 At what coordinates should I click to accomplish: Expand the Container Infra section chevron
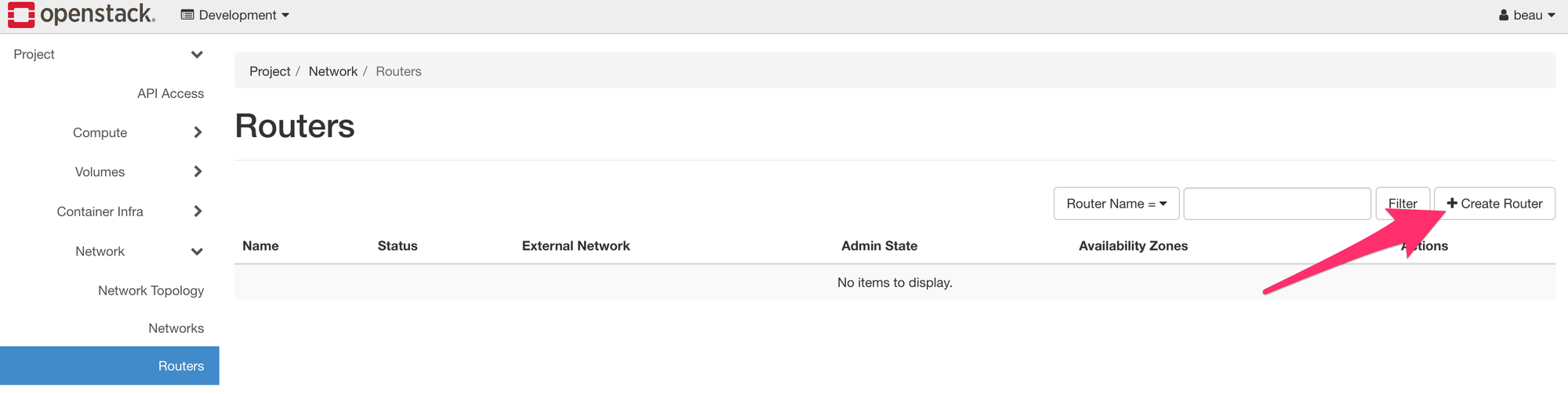(x=198, y=211)
